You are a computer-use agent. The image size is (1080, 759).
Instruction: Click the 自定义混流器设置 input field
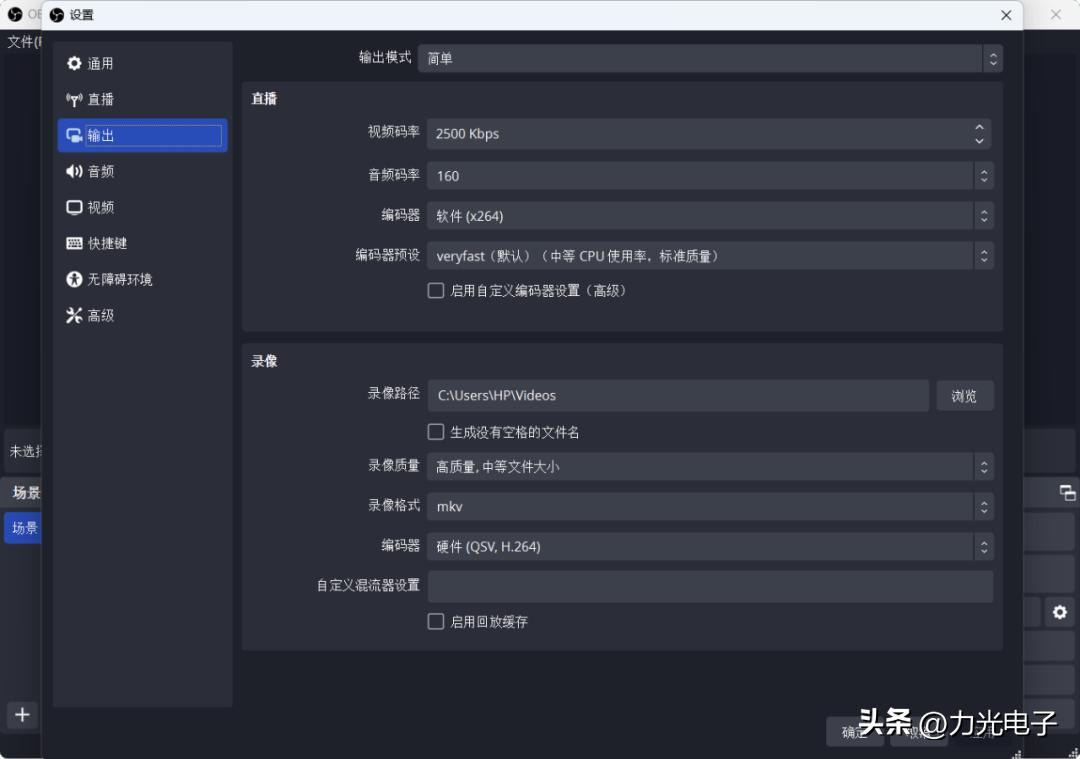[x=710, y=586]
